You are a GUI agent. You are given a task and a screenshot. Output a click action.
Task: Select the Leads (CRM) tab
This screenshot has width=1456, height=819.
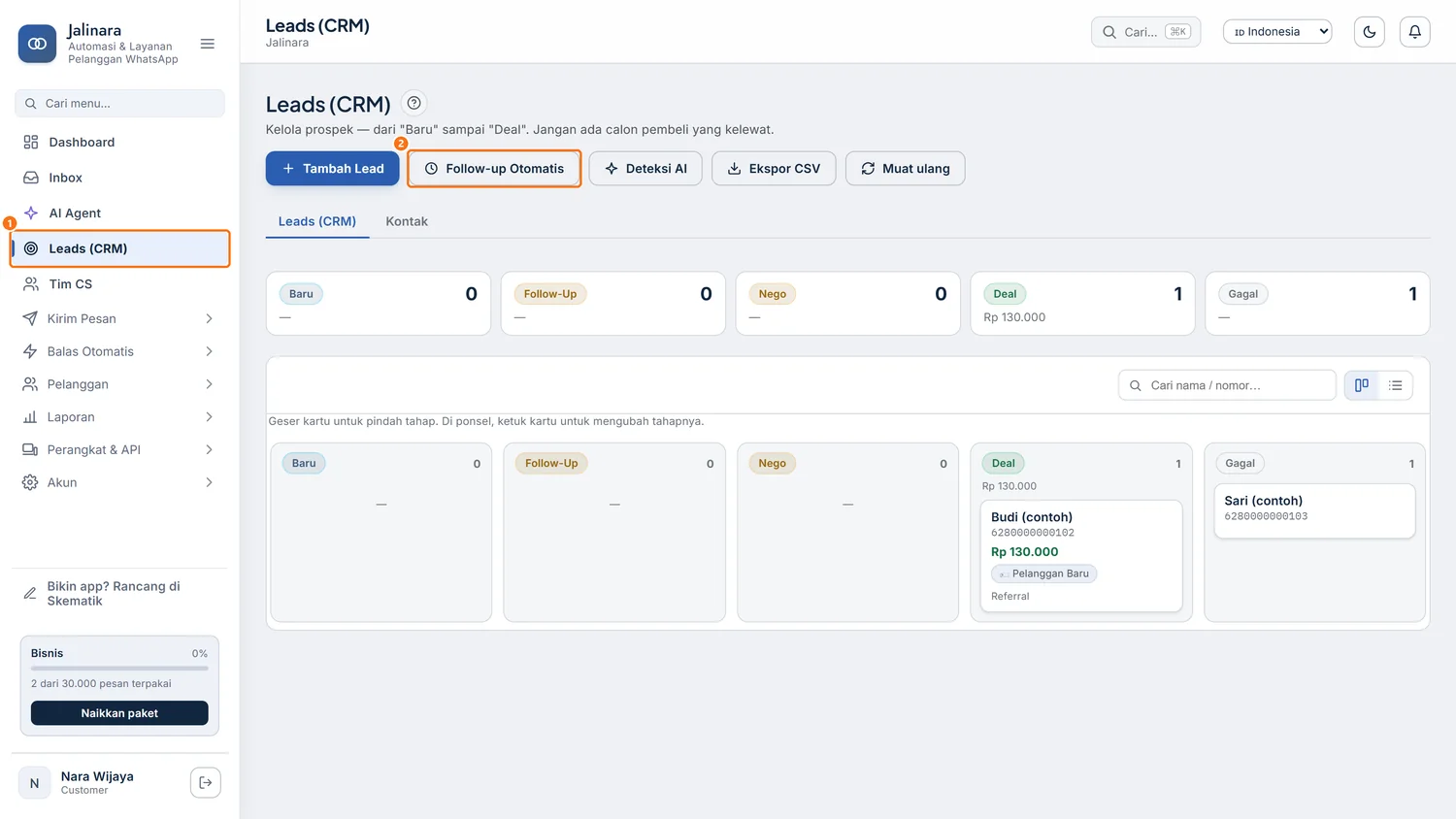click(317, 221)
